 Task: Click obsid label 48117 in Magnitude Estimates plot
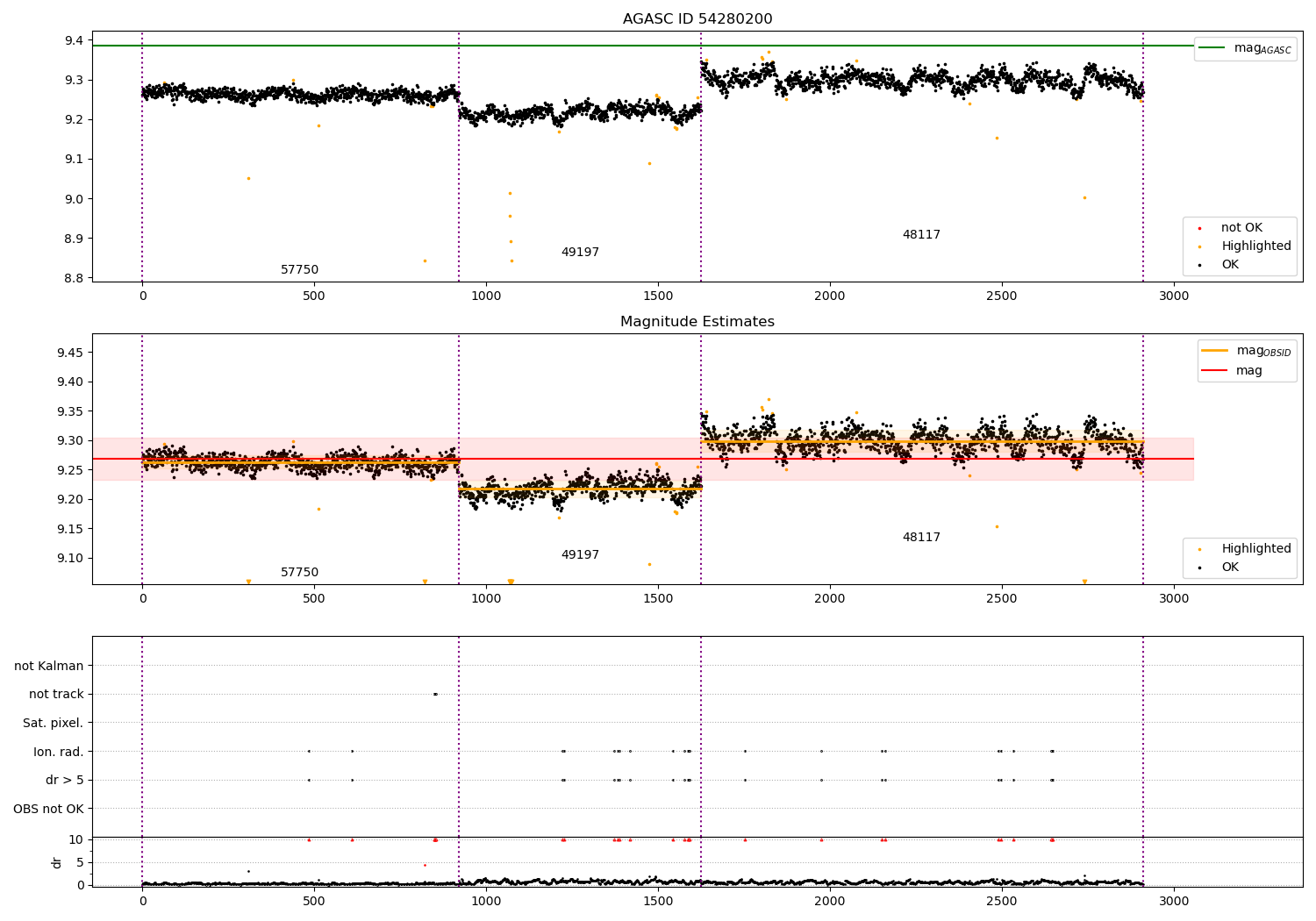tap(921, 538)
